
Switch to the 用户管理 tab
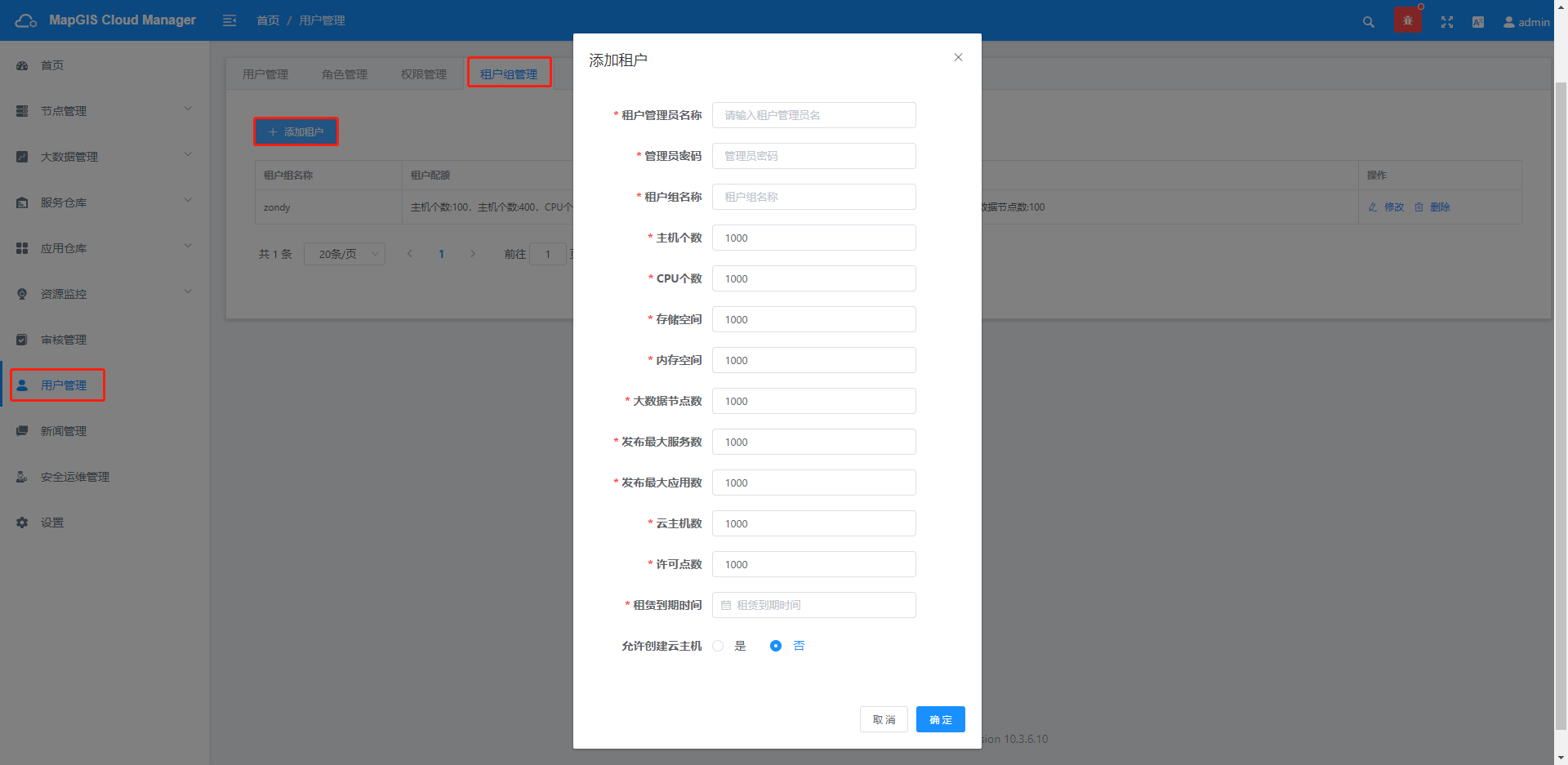(x=265, y=74)
